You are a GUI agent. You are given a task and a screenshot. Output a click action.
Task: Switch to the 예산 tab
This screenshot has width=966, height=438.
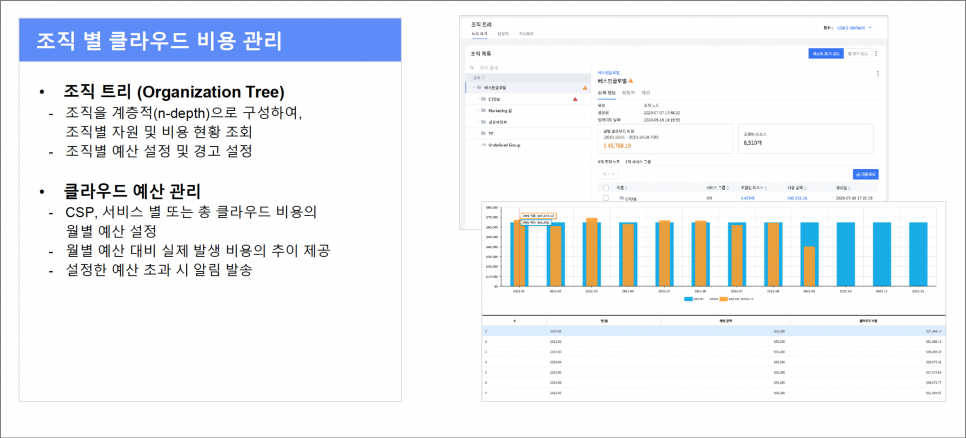point(646,92)
